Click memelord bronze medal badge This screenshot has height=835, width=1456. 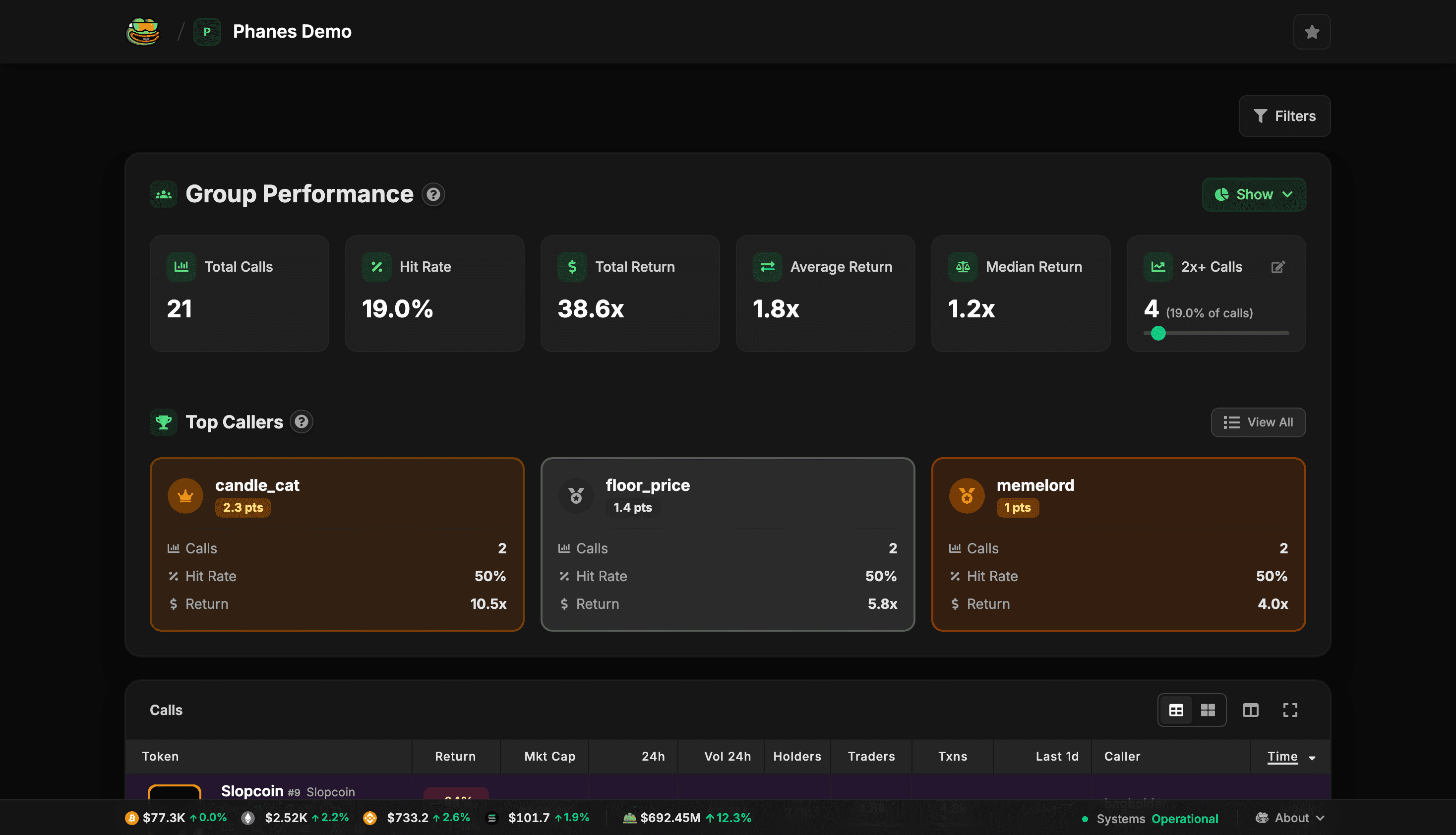[967, 496]
